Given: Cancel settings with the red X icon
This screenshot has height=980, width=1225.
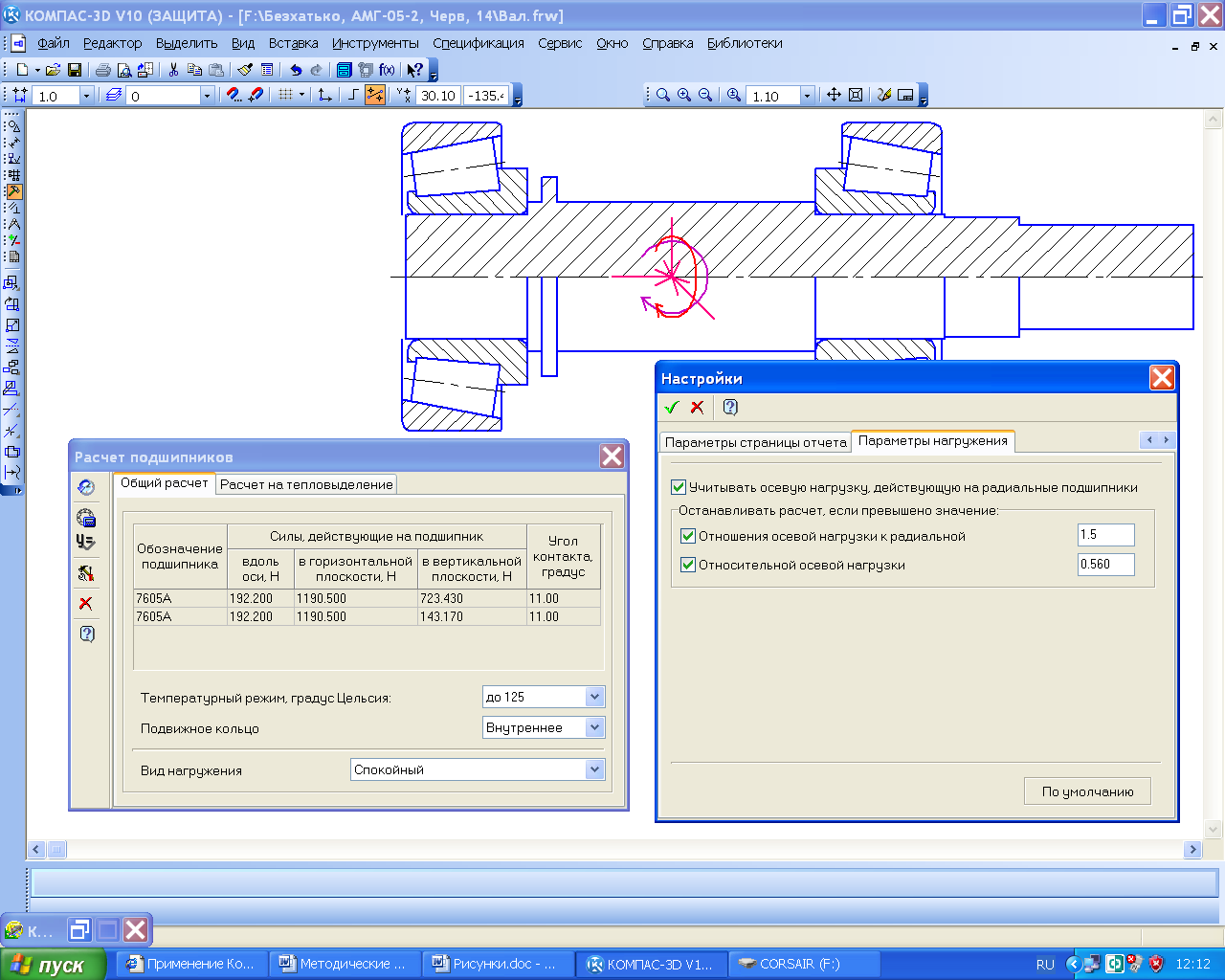Looking at the screenshot, I should [697, 407].
